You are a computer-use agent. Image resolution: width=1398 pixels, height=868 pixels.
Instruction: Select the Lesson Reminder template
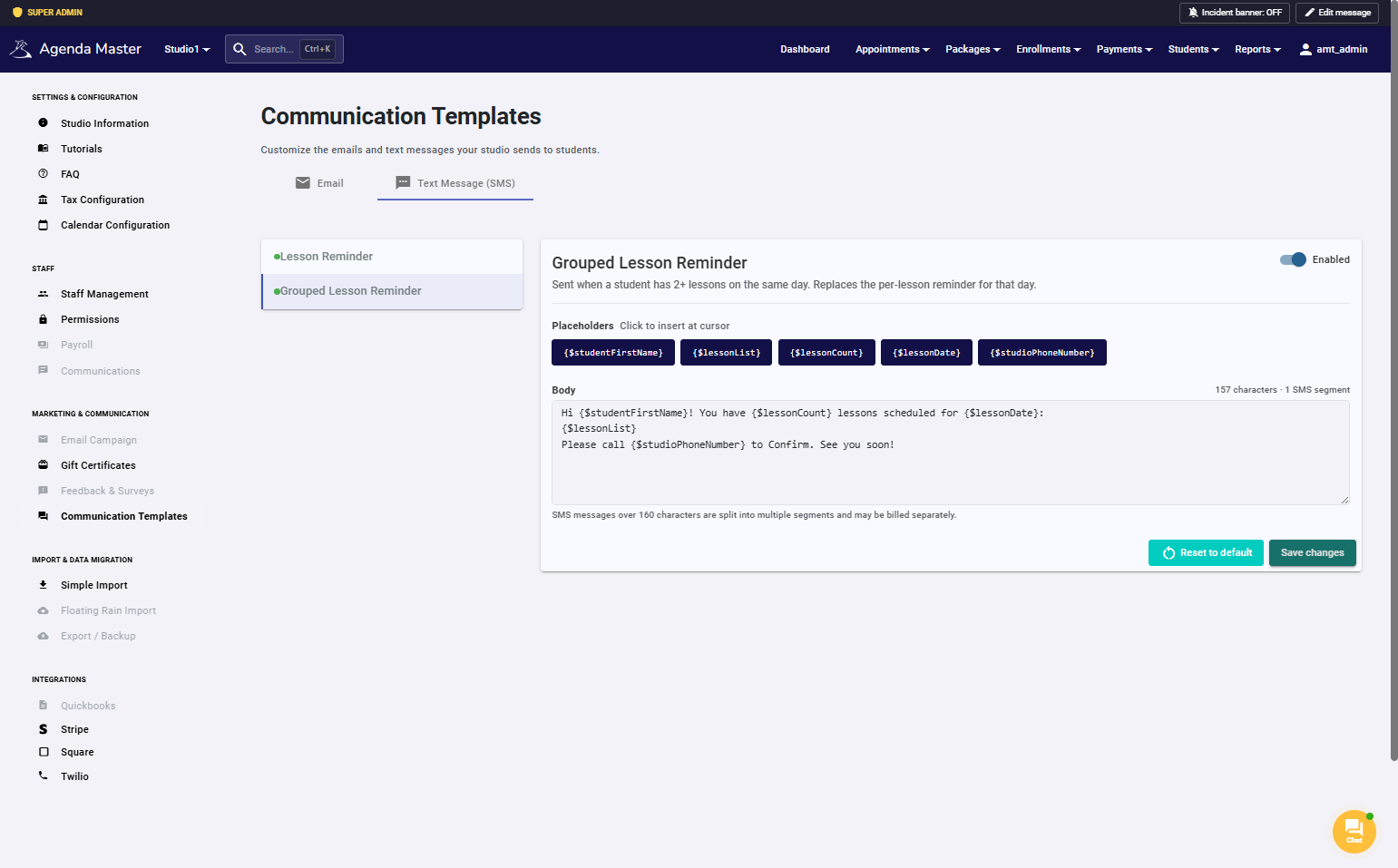pyautogui.click(x=392, y=257)
